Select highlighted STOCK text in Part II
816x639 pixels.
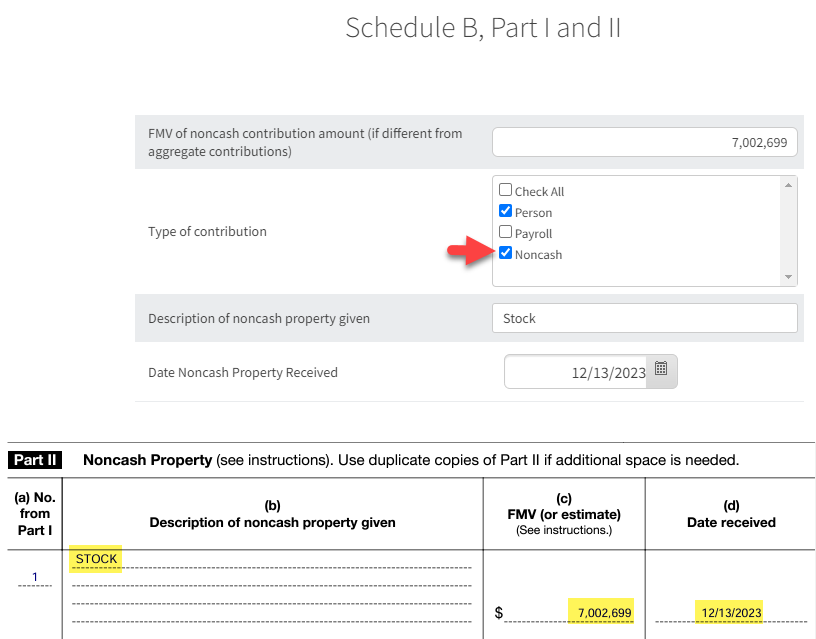pyautogui.click(x=96, y=559)
